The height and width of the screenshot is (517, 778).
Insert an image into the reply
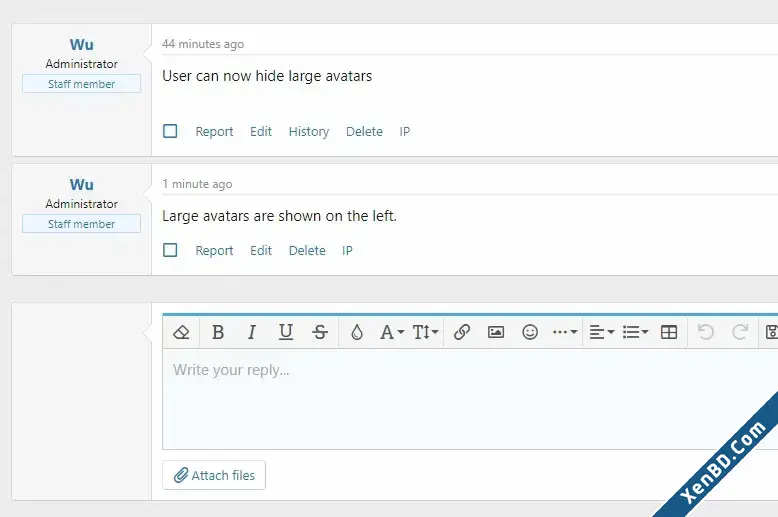(x=496, y=332)
